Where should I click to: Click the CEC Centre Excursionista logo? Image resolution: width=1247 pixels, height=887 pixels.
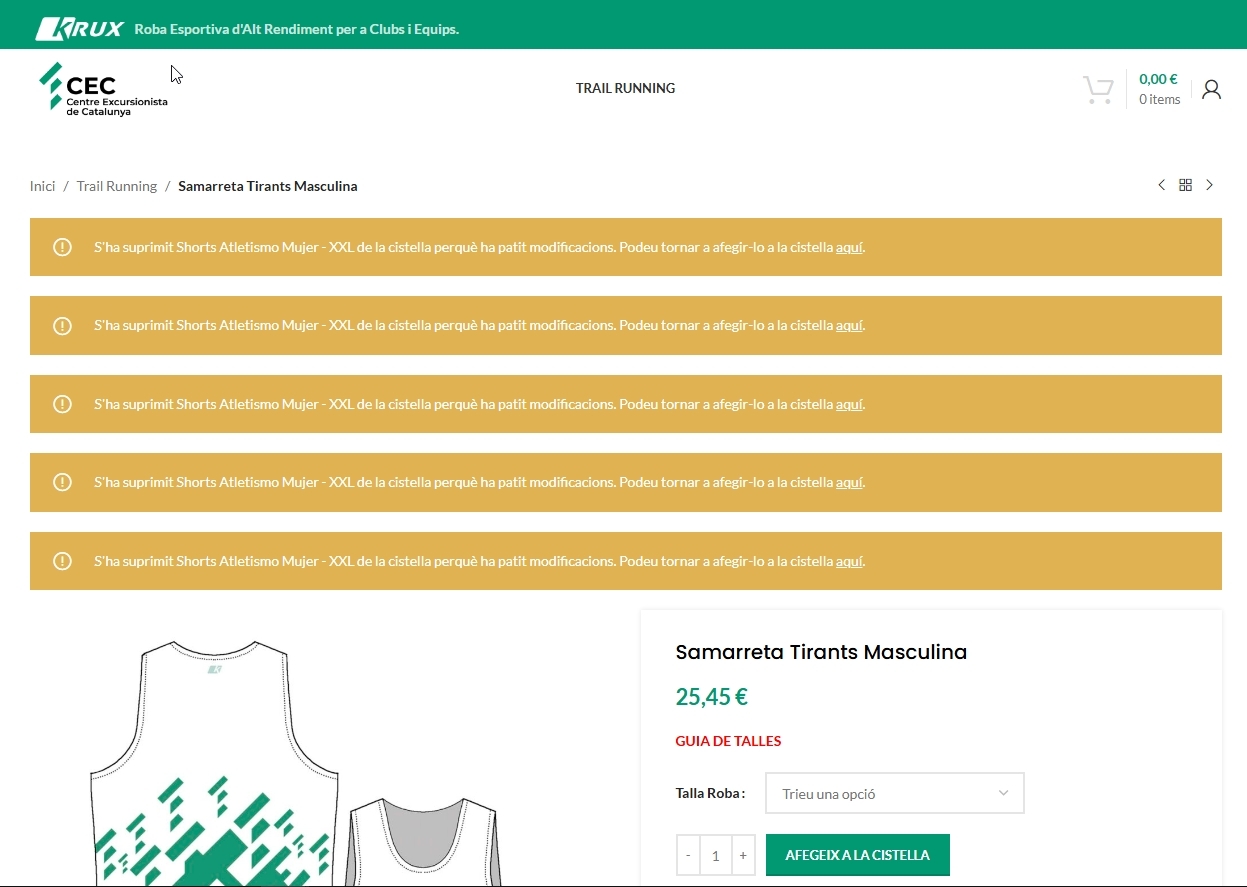click(x=103, y=90)
